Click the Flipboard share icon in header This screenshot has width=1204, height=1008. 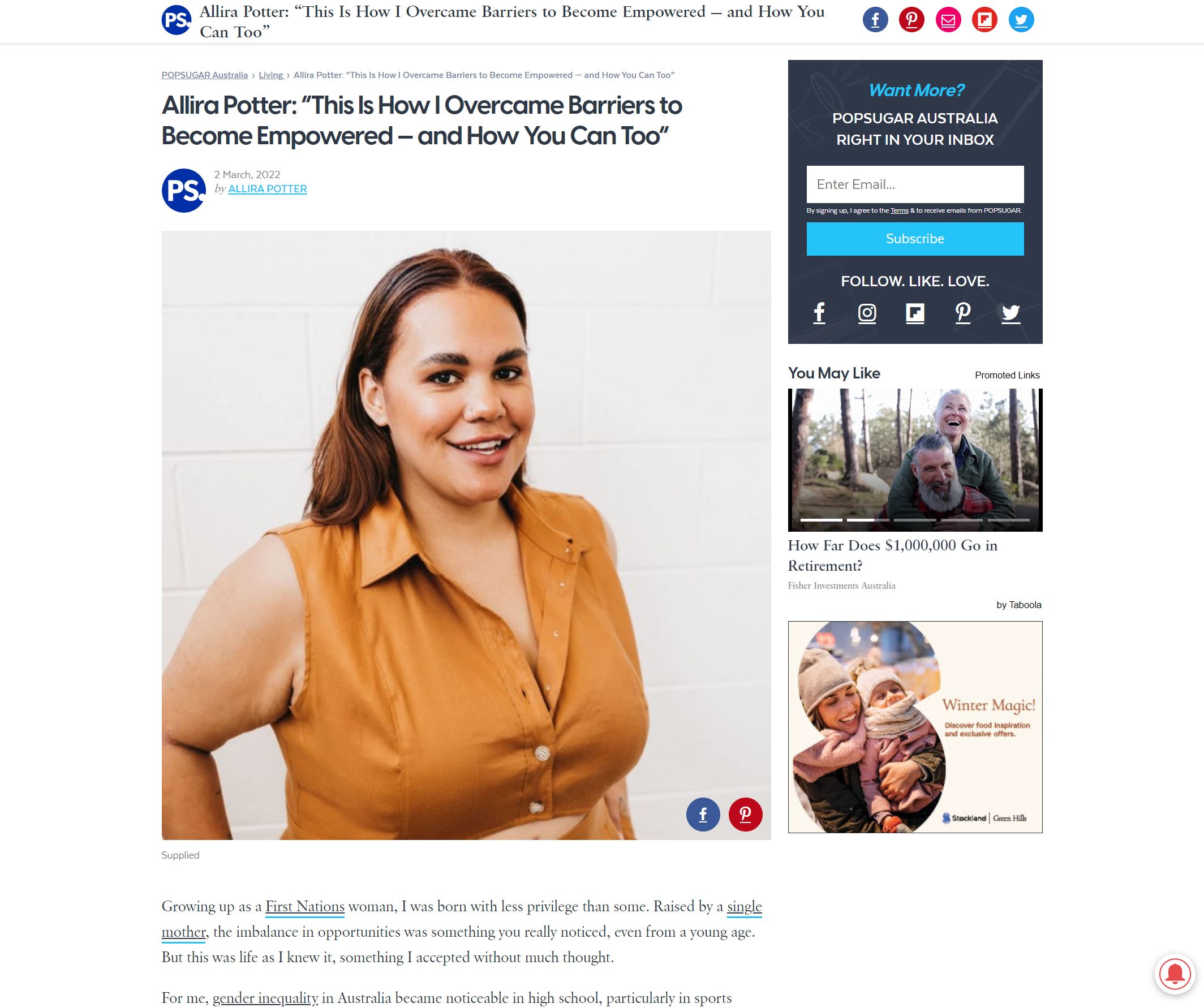click(x=984, y=20)
